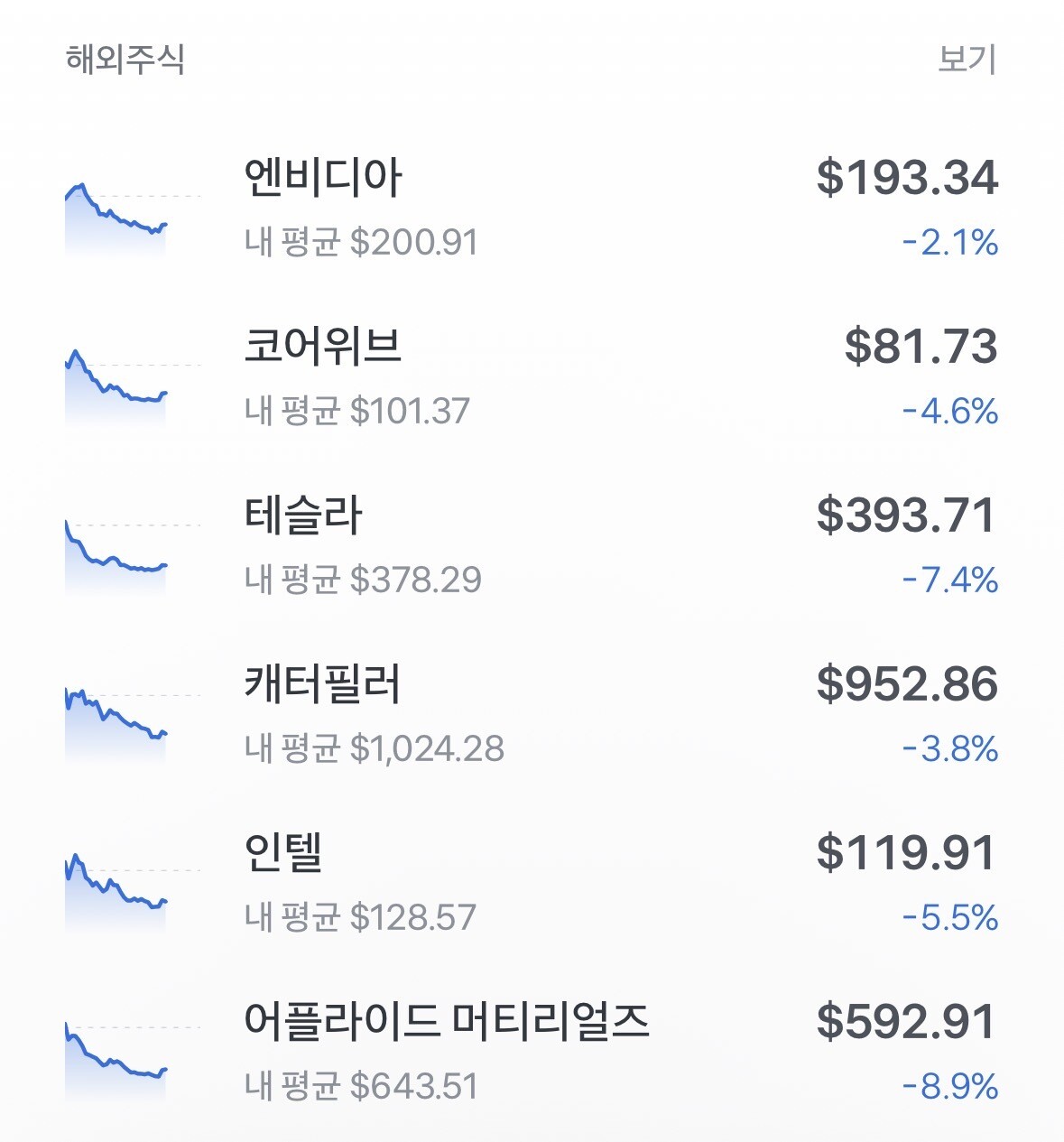The height and width of the screenshot is (1142, 1064).
Task: Open the 코어위브 stock name
Action: click(323, 346)
